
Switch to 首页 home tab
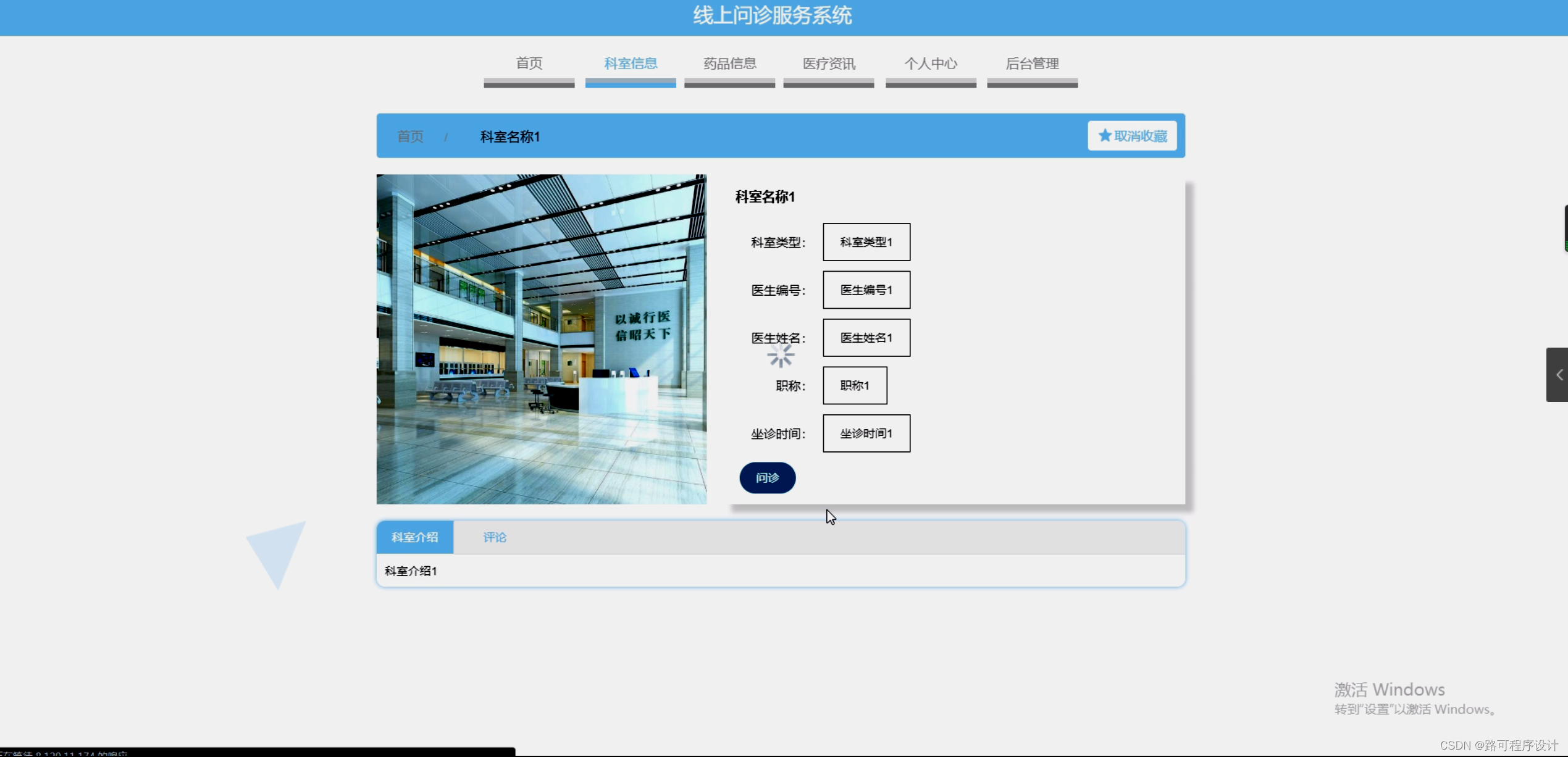528,63
